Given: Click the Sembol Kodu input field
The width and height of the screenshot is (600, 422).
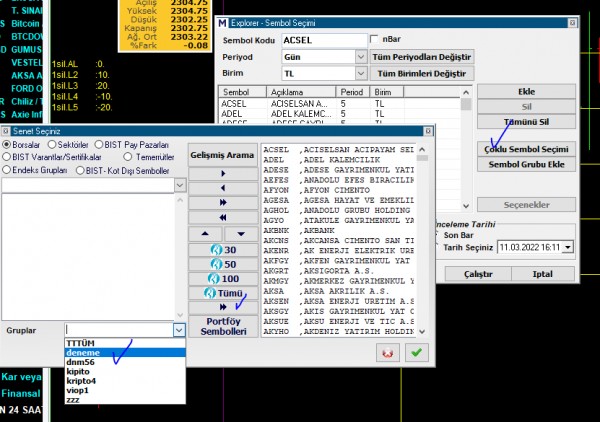Looking at the screenshot, I should [x=324, y=40].
